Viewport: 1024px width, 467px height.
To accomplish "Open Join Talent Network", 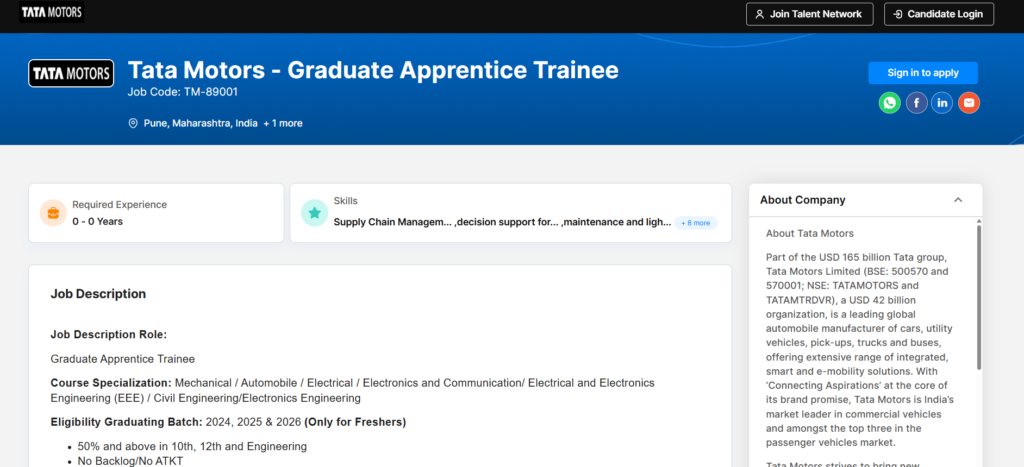I will click(810, 14).
